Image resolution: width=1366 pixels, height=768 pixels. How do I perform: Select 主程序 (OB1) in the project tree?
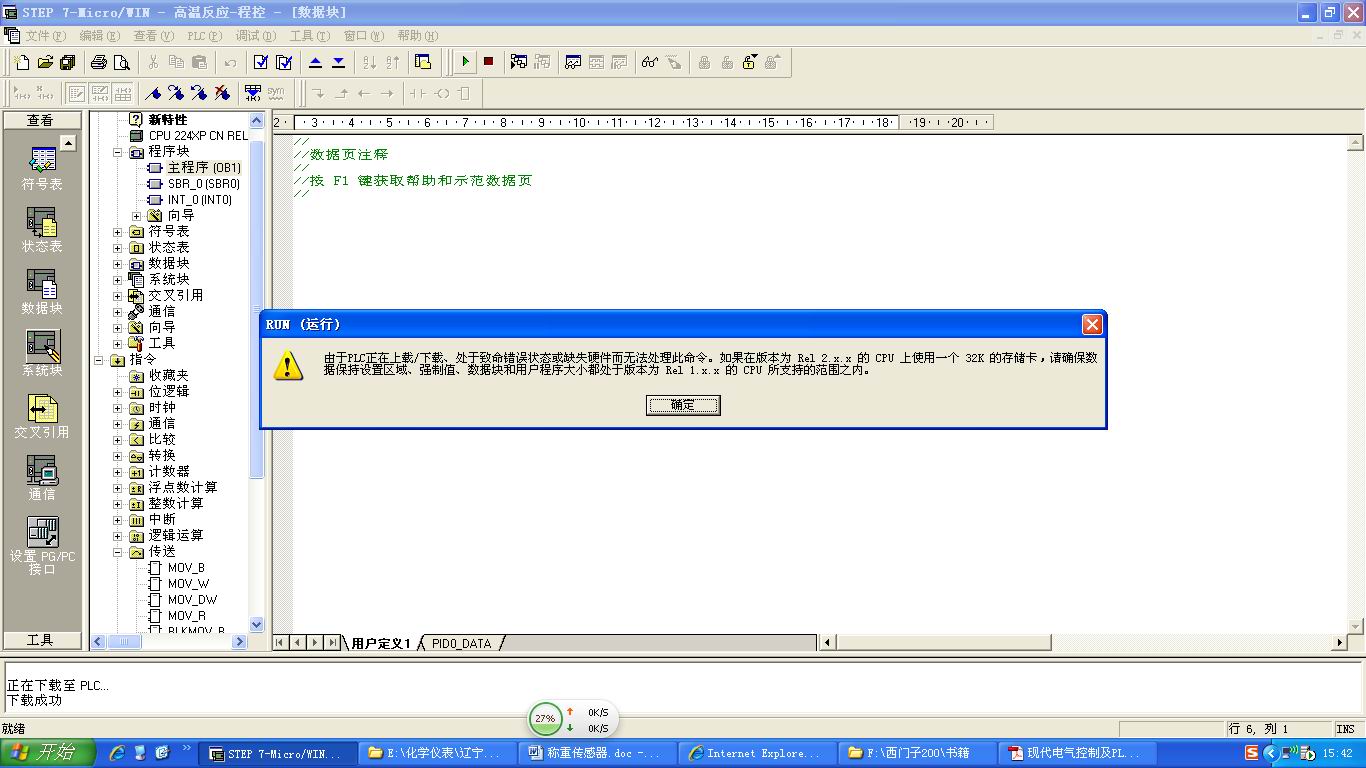point(204,168)
